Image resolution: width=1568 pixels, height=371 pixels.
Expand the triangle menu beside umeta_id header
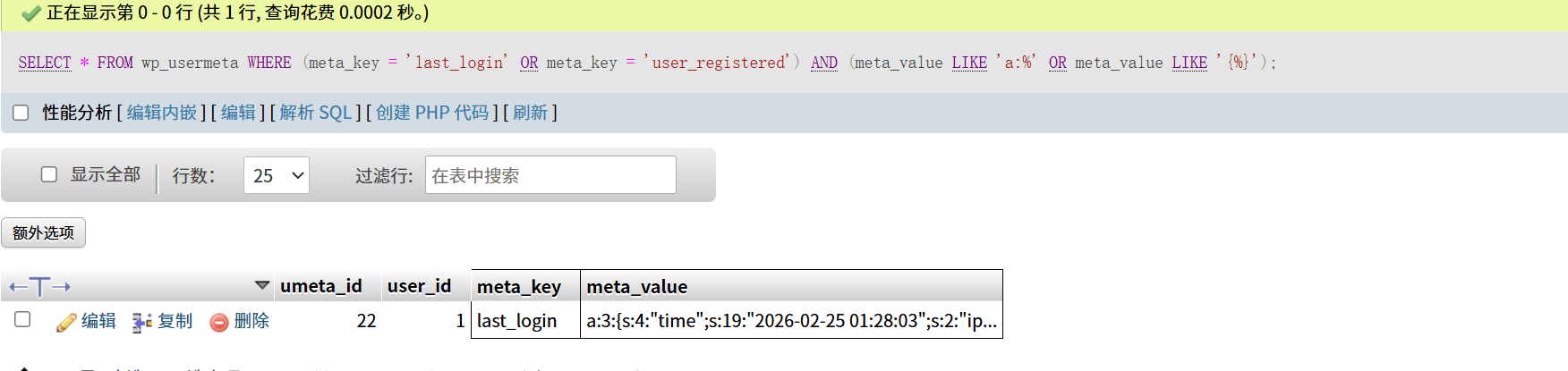click(262, 285)
